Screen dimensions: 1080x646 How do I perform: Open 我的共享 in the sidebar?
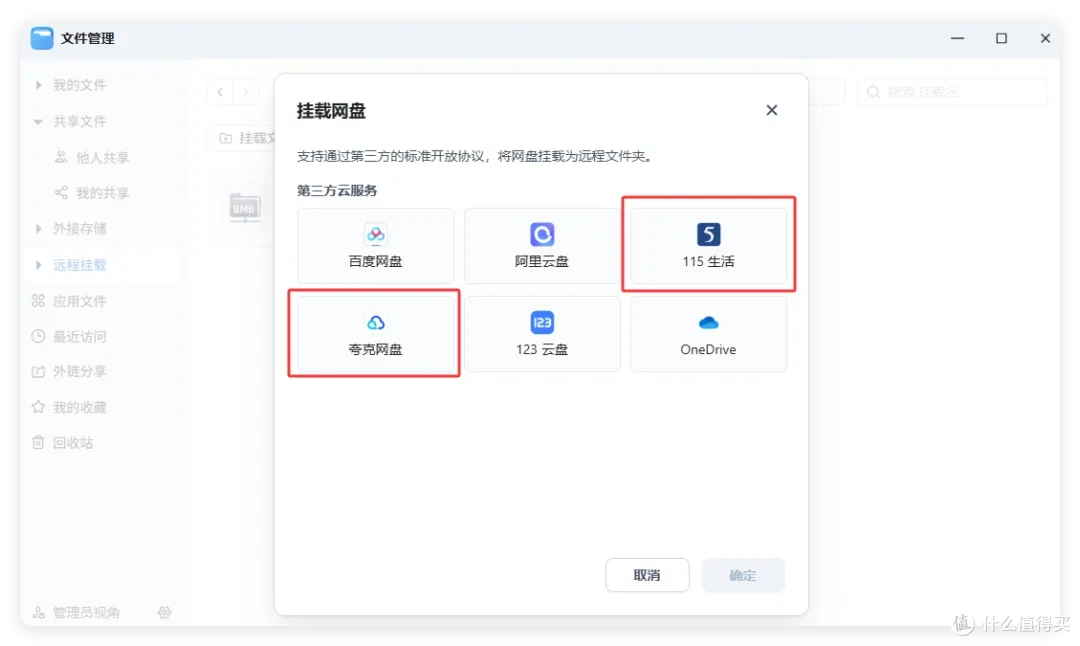[x=102, y=193]
